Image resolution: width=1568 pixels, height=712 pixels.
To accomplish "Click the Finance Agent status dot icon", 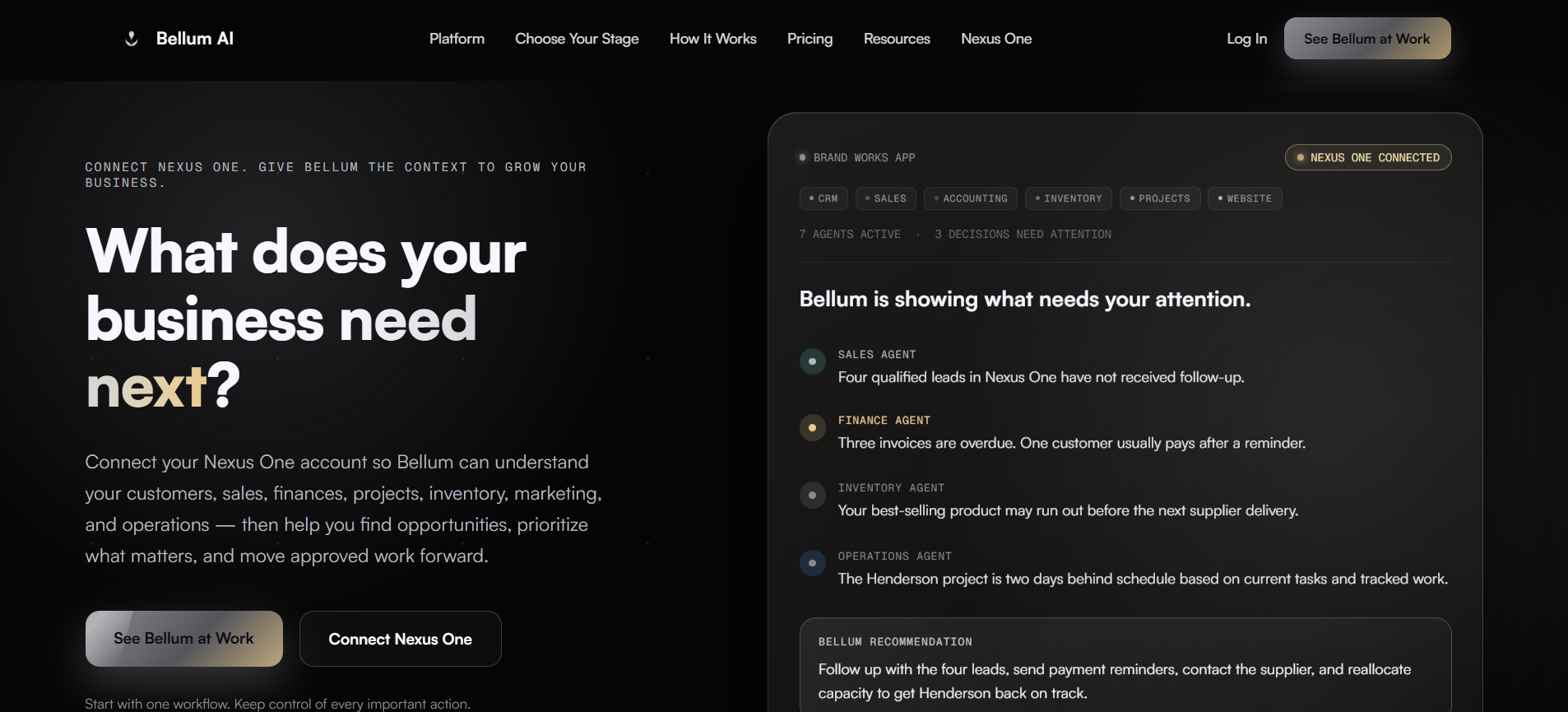I will [x=813, y=427].
